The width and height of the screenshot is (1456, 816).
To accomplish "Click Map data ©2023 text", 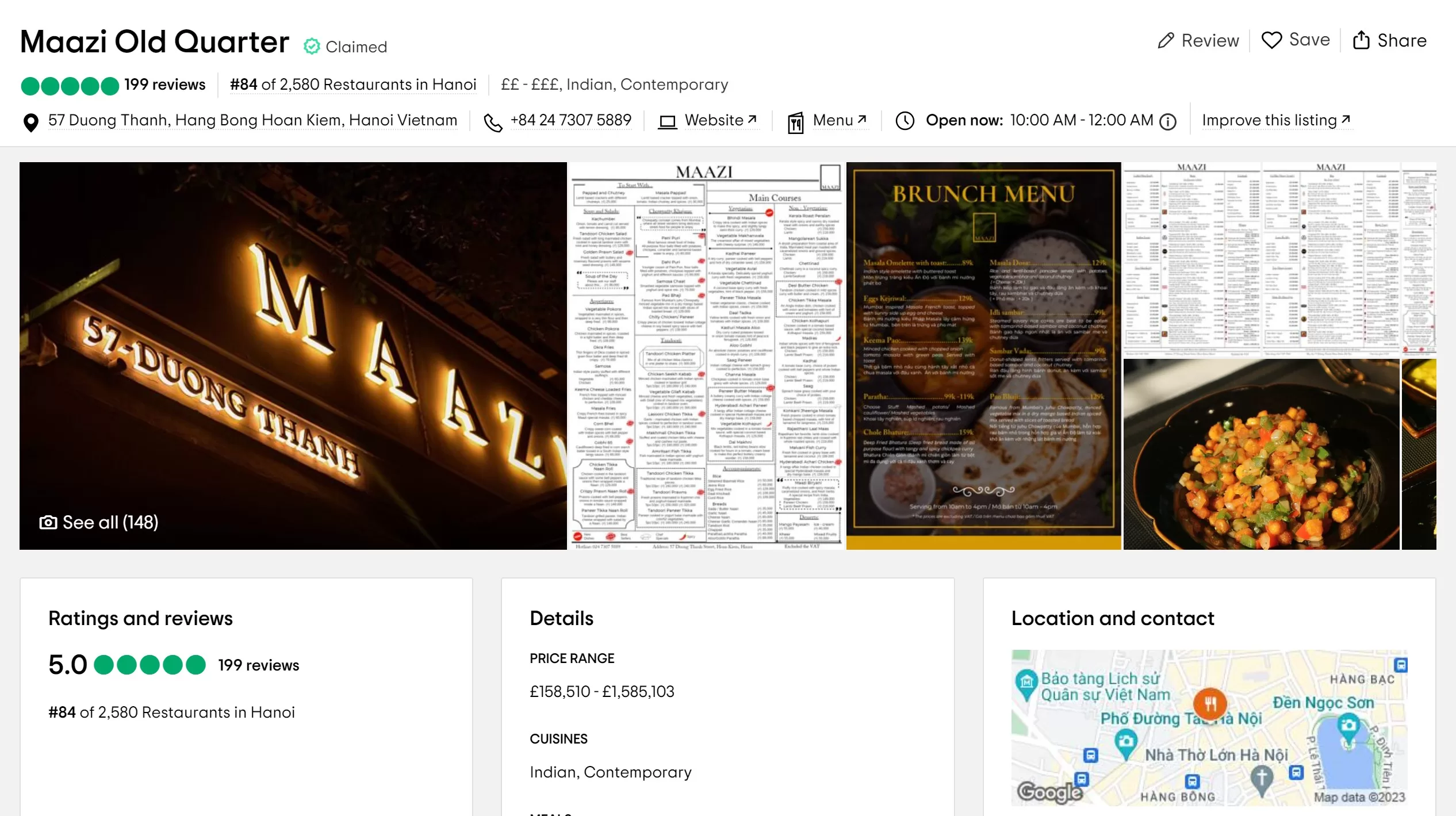I will [1359, 797].
